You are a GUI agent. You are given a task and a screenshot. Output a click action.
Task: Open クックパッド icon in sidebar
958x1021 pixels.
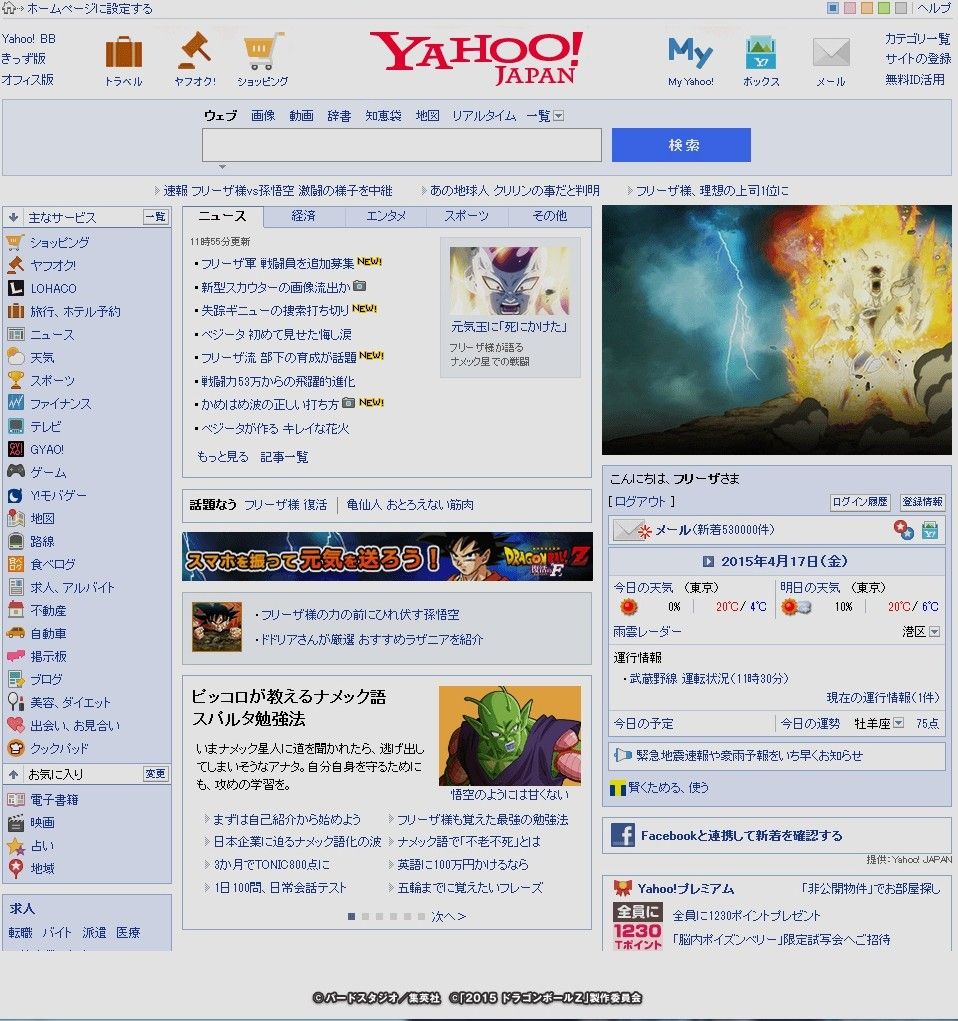15,748
